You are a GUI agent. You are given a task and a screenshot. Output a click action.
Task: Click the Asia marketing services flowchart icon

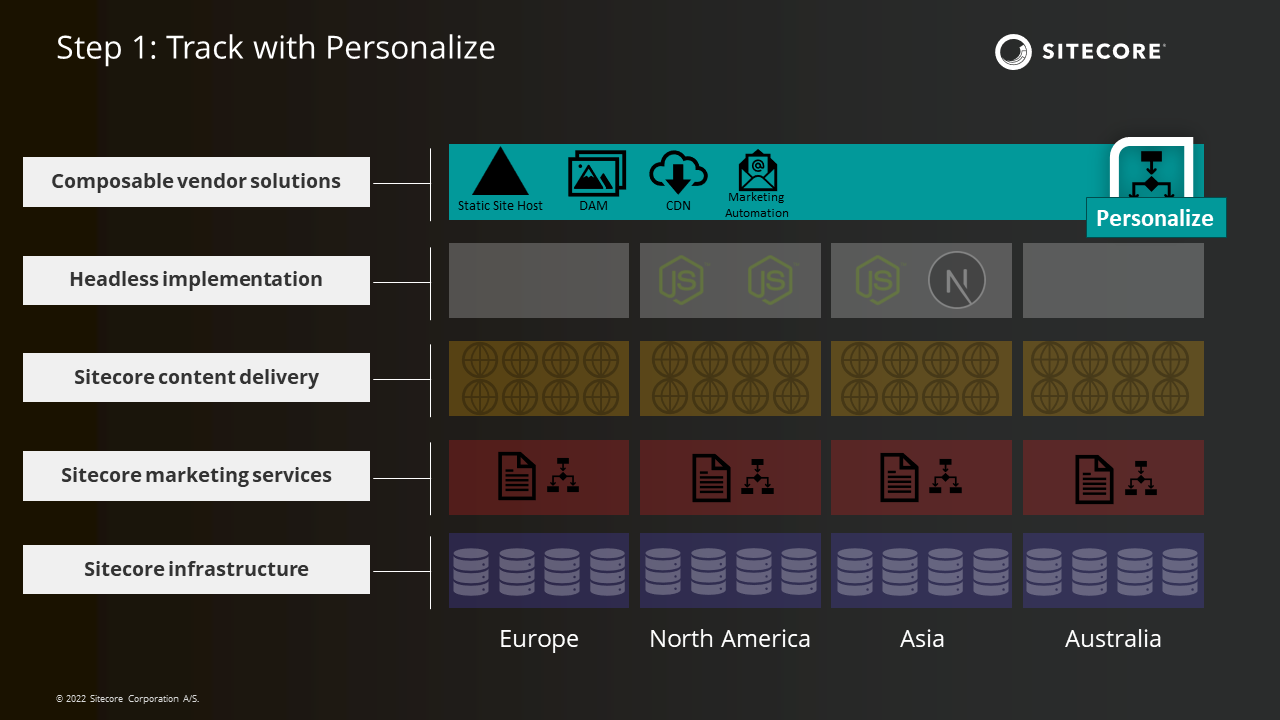tap(945, 476)
